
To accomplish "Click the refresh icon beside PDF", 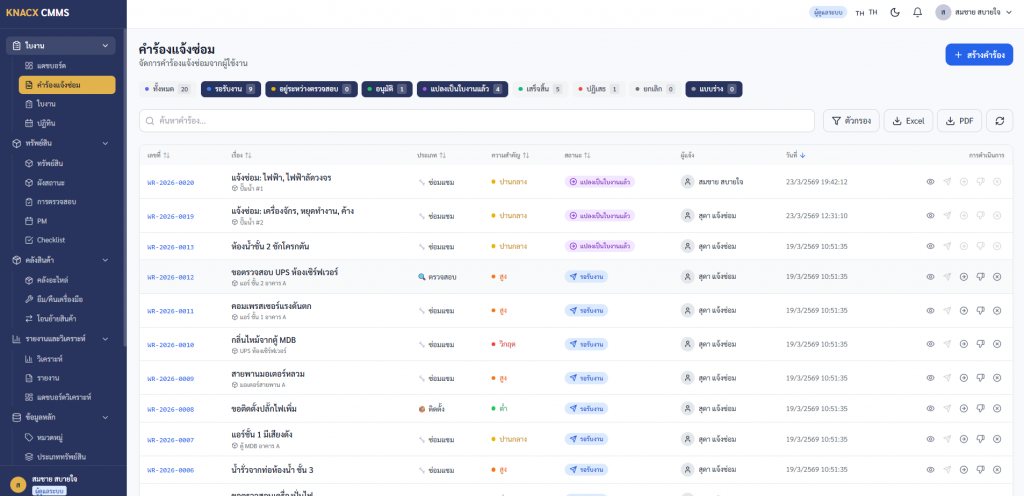I will pyautogui.click(x=999, y=120).
